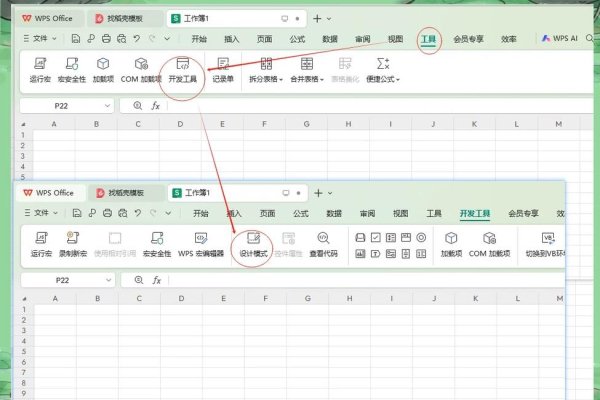Insert the label (T) form control
Screen dimensions: 600x400
point(375,253)
